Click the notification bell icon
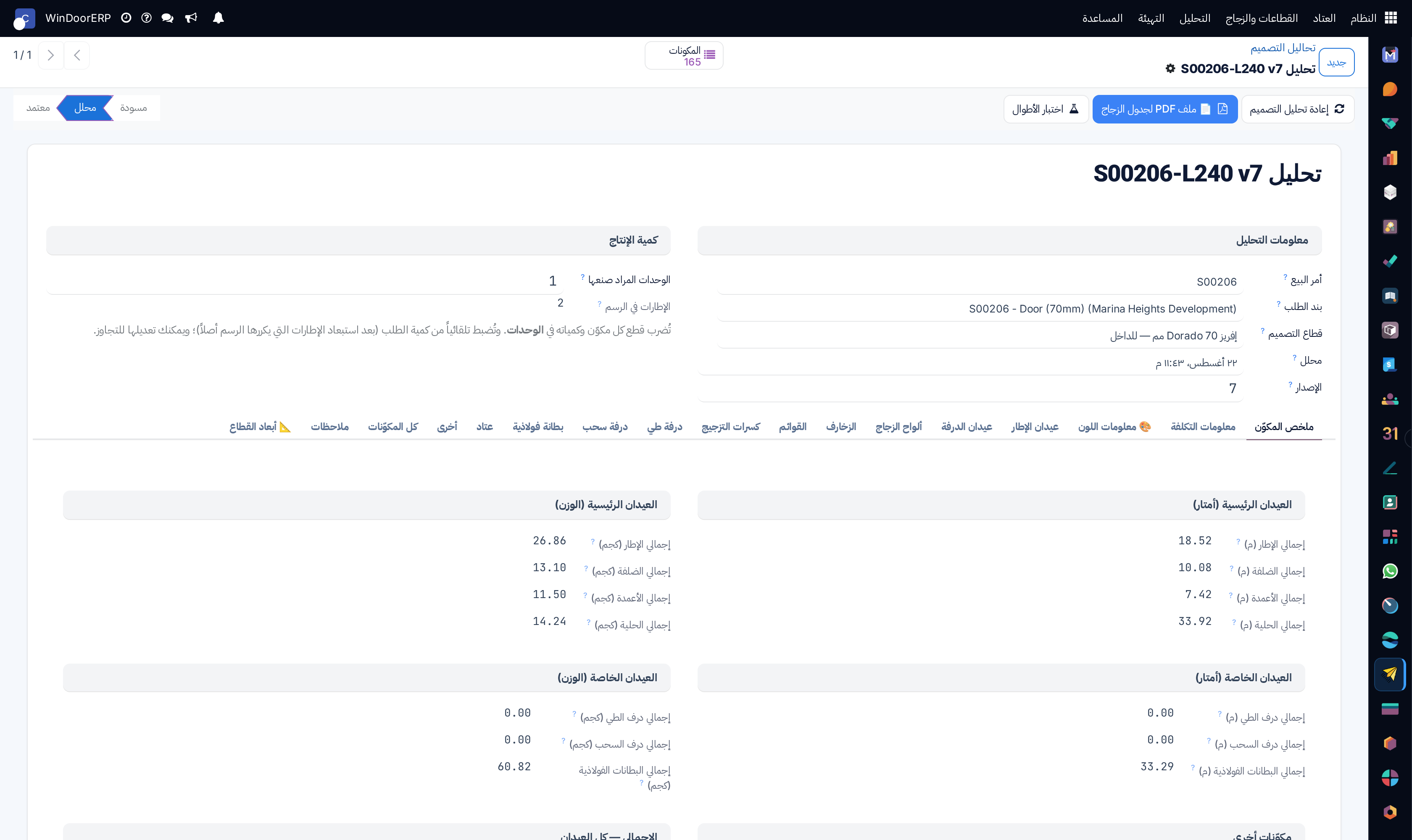 (x=218, y=18)
